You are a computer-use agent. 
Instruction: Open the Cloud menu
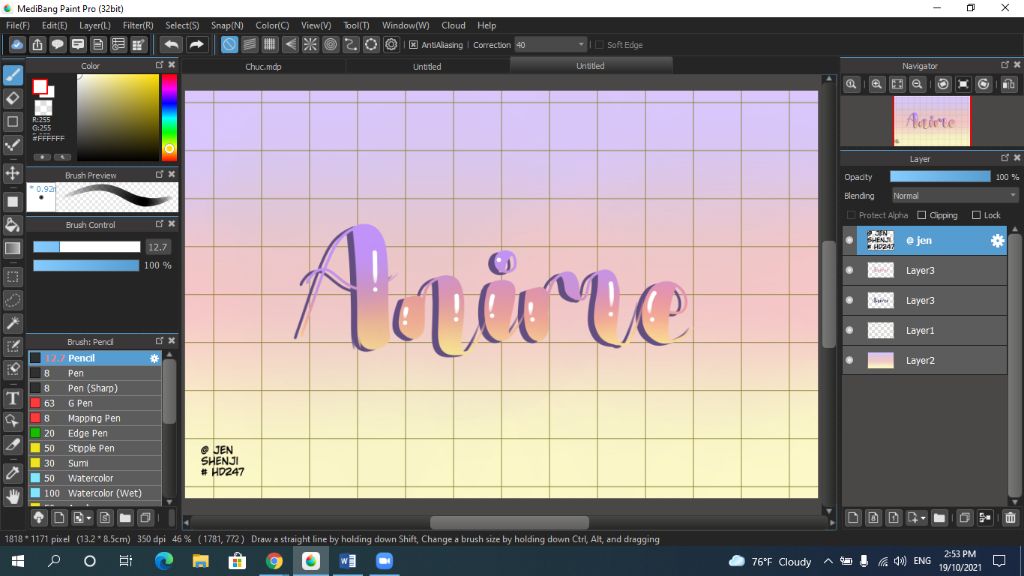tap(453, 25)
